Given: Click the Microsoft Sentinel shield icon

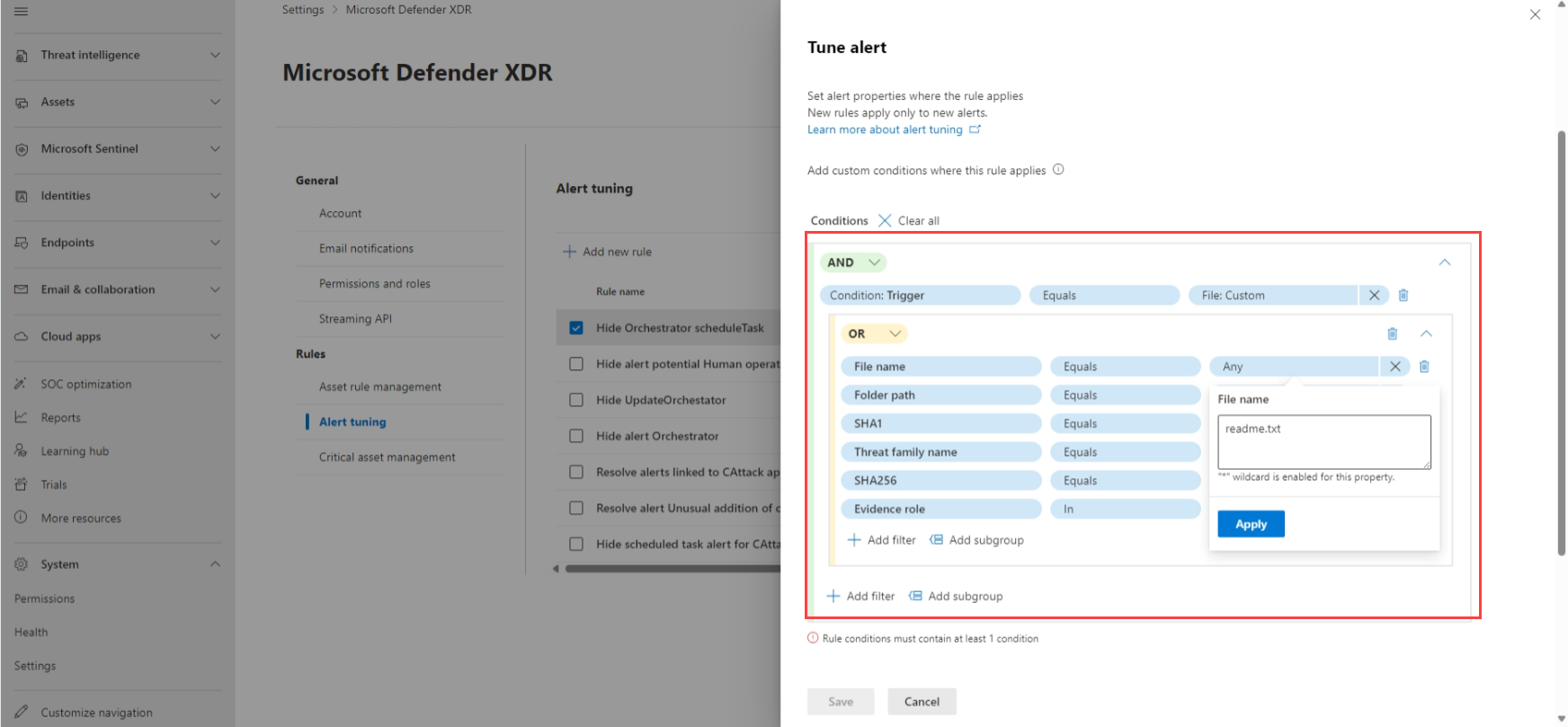Looking at the screenshot, I should tap(22, 149).
